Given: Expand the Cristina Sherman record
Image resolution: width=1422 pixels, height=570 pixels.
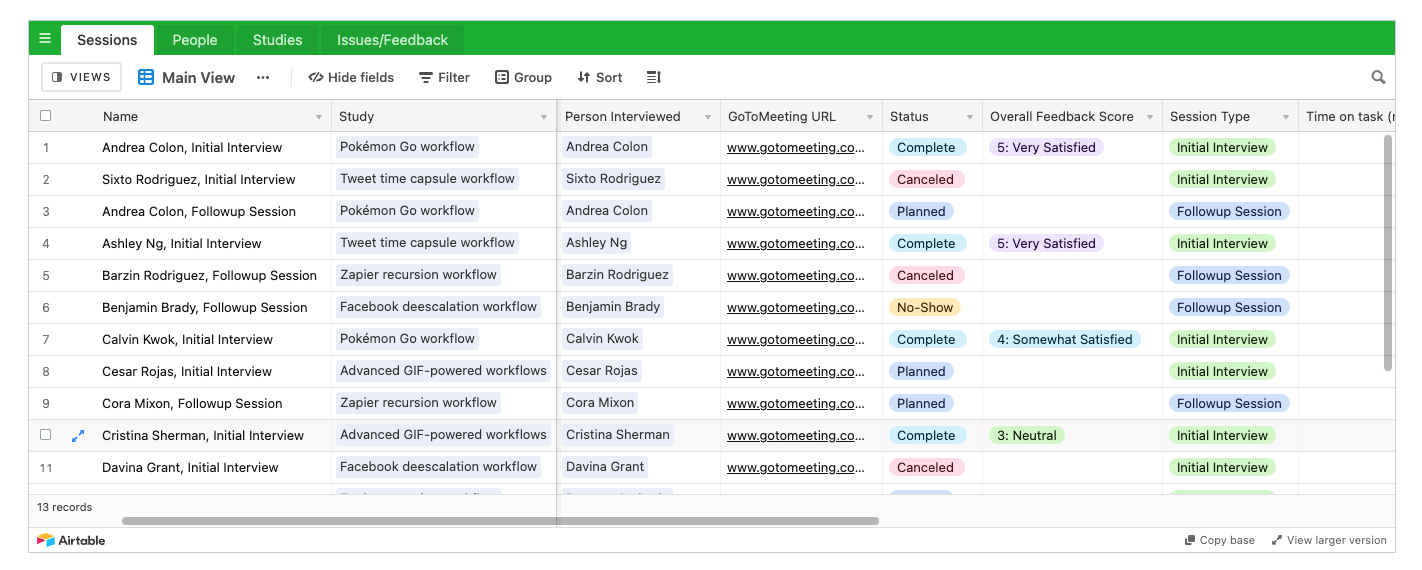Looking at the screenshot, I should coord(78,436).
